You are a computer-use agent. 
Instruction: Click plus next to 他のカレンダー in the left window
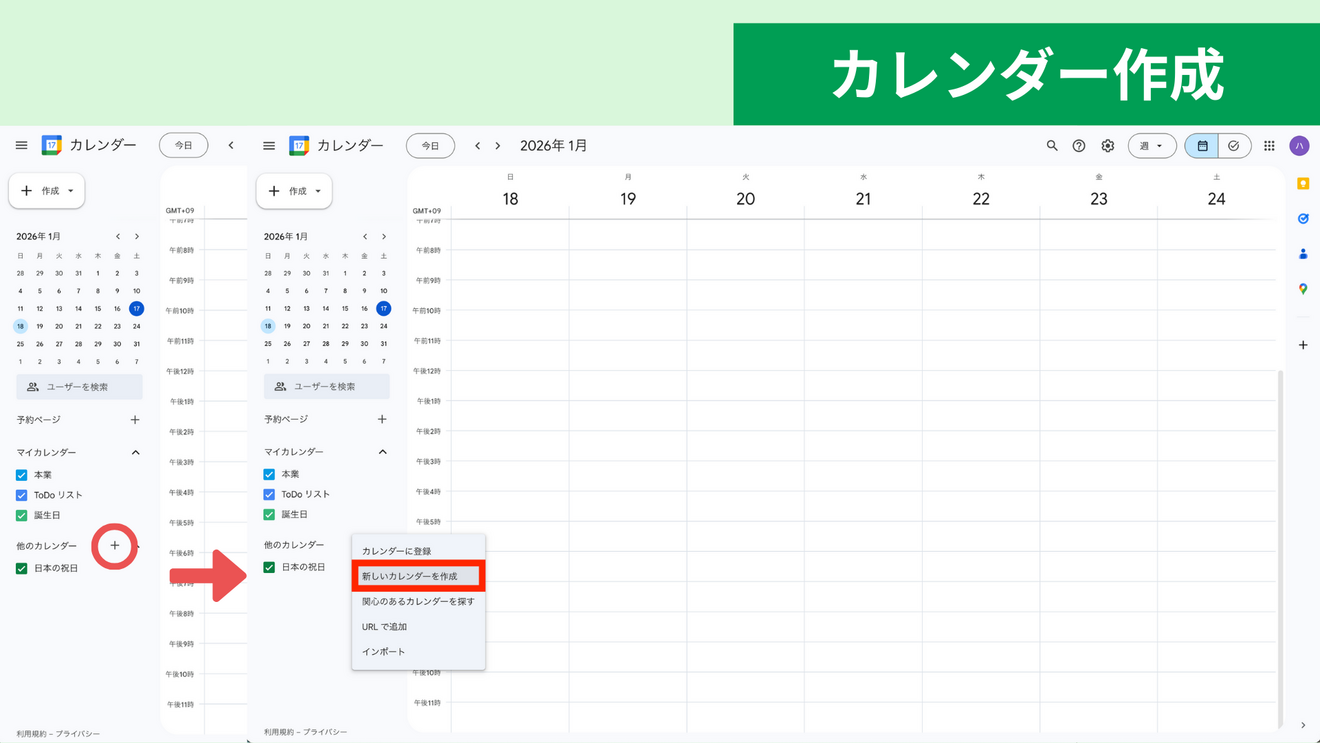click(115, 545)
